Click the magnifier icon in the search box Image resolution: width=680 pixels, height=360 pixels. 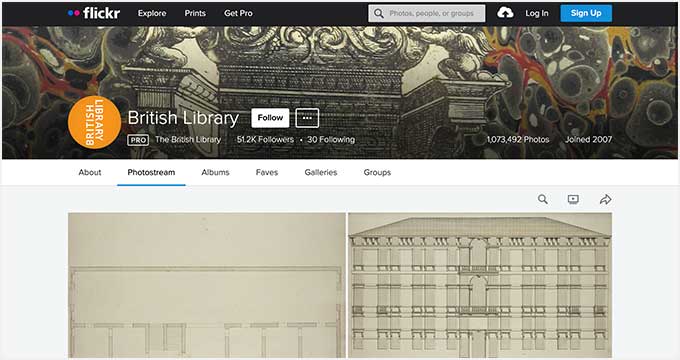[379, 13]
